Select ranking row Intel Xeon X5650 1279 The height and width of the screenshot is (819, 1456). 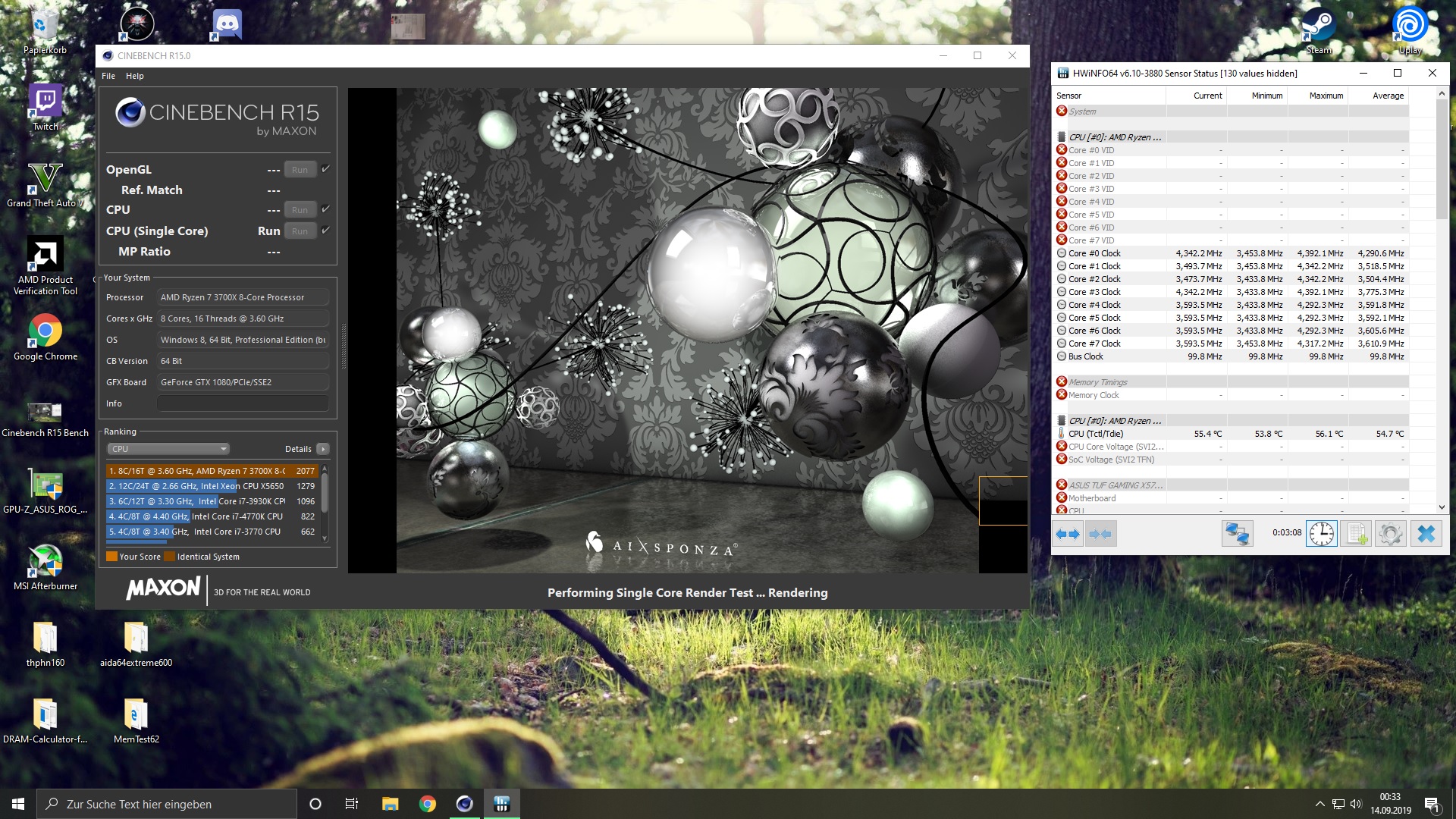point(212,486)
